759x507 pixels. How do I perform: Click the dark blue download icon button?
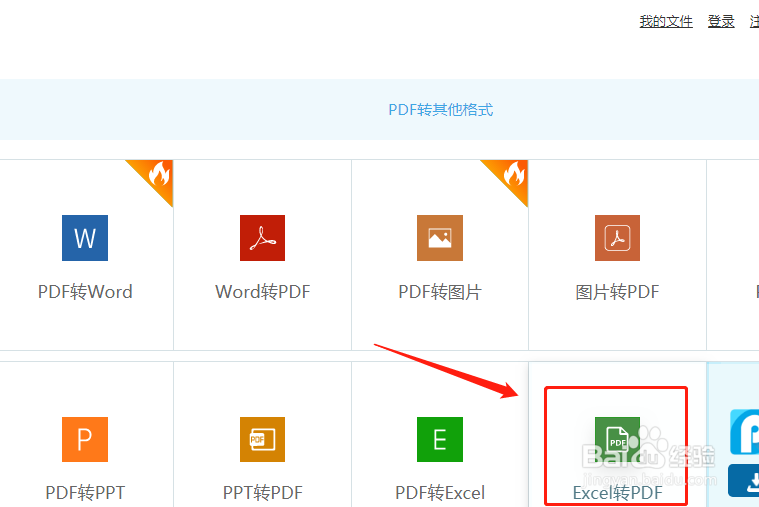[x=744, y=480]
